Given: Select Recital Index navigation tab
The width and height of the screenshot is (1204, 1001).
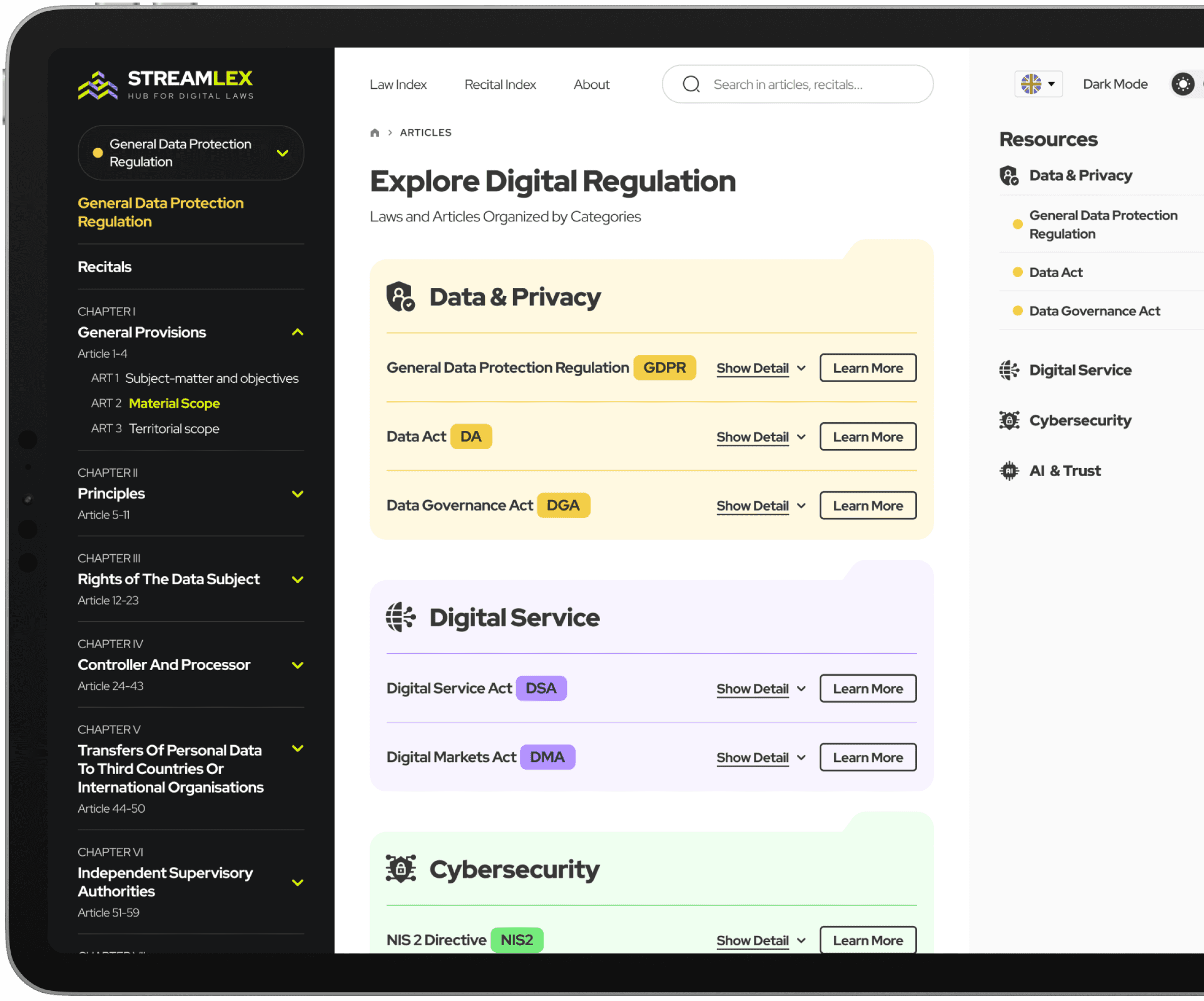Looking at the screenshot, I should tap(499, 84).
